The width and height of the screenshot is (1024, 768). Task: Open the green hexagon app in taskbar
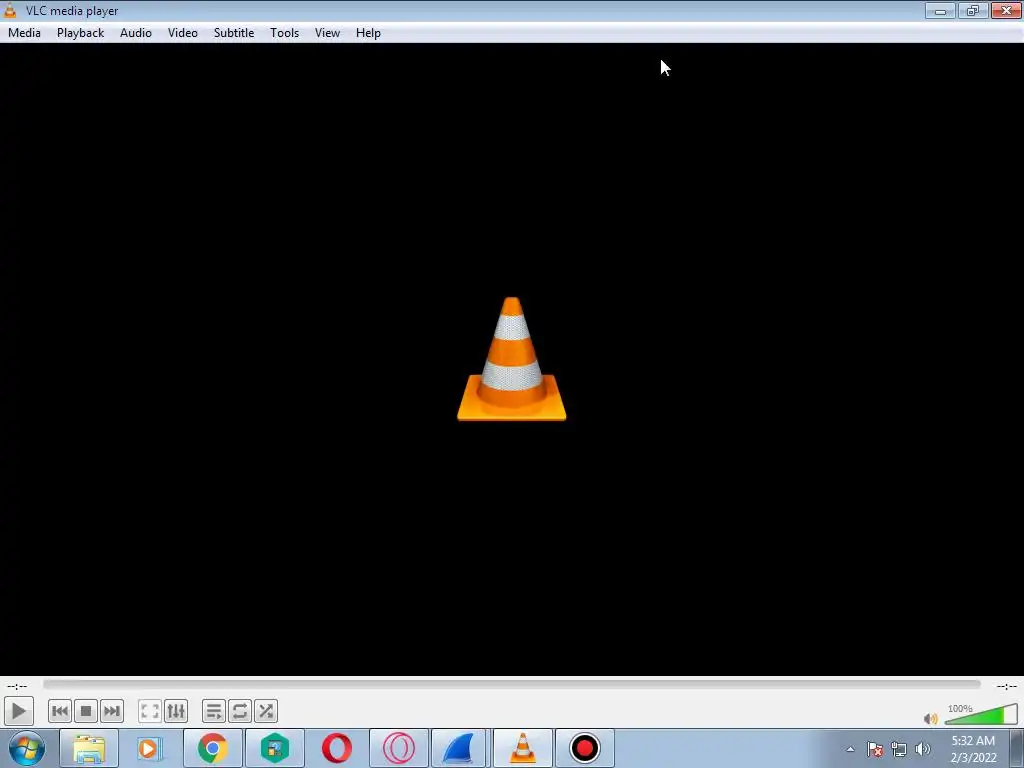click(274, 748)
